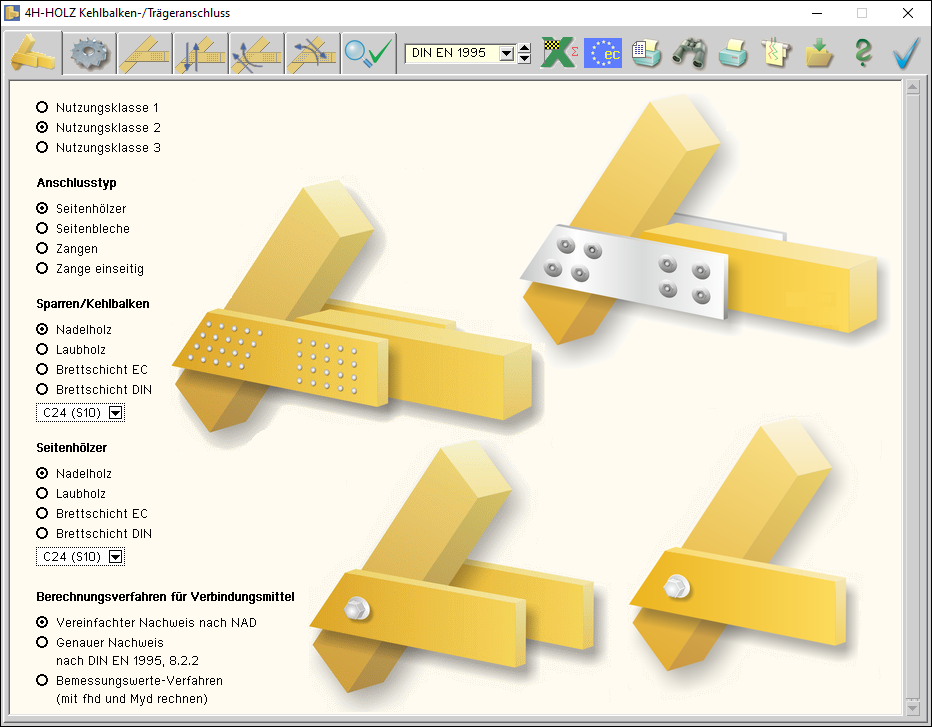This screenshot has width=932, height=727.
Task: Click the Excel export icon
Action: [x=559, y=53]
